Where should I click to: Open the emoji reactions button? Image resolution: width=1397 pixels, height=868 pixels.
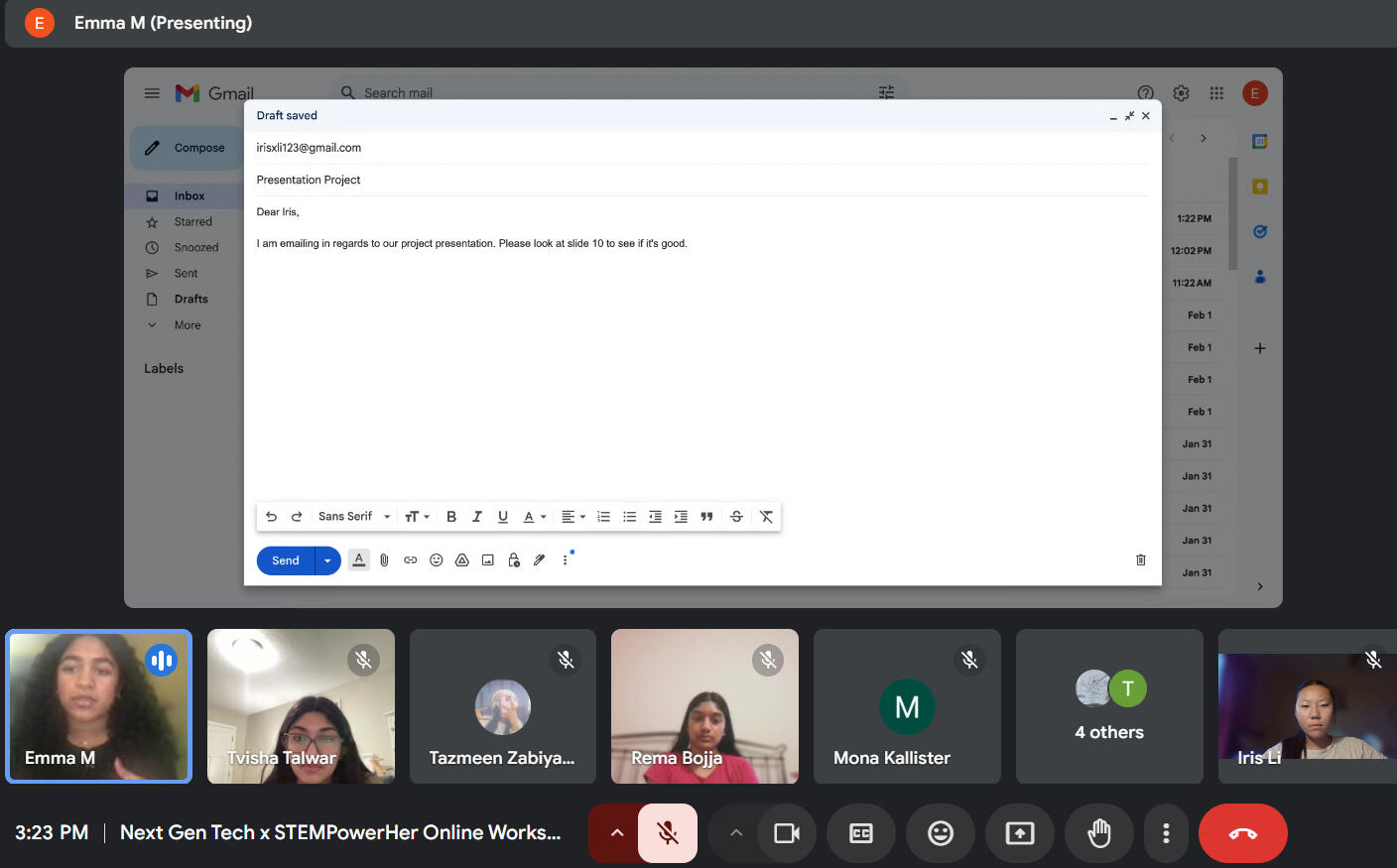point(941,833)
